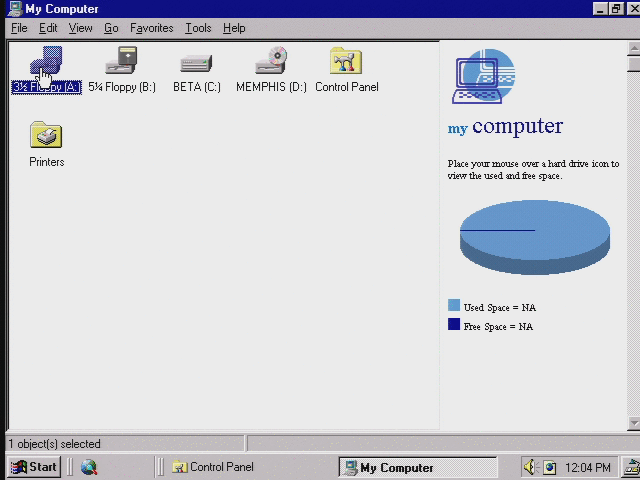Select the BETA (C:) hard drive icon
Screen dimensions: 640x480
tap(196, 63)
